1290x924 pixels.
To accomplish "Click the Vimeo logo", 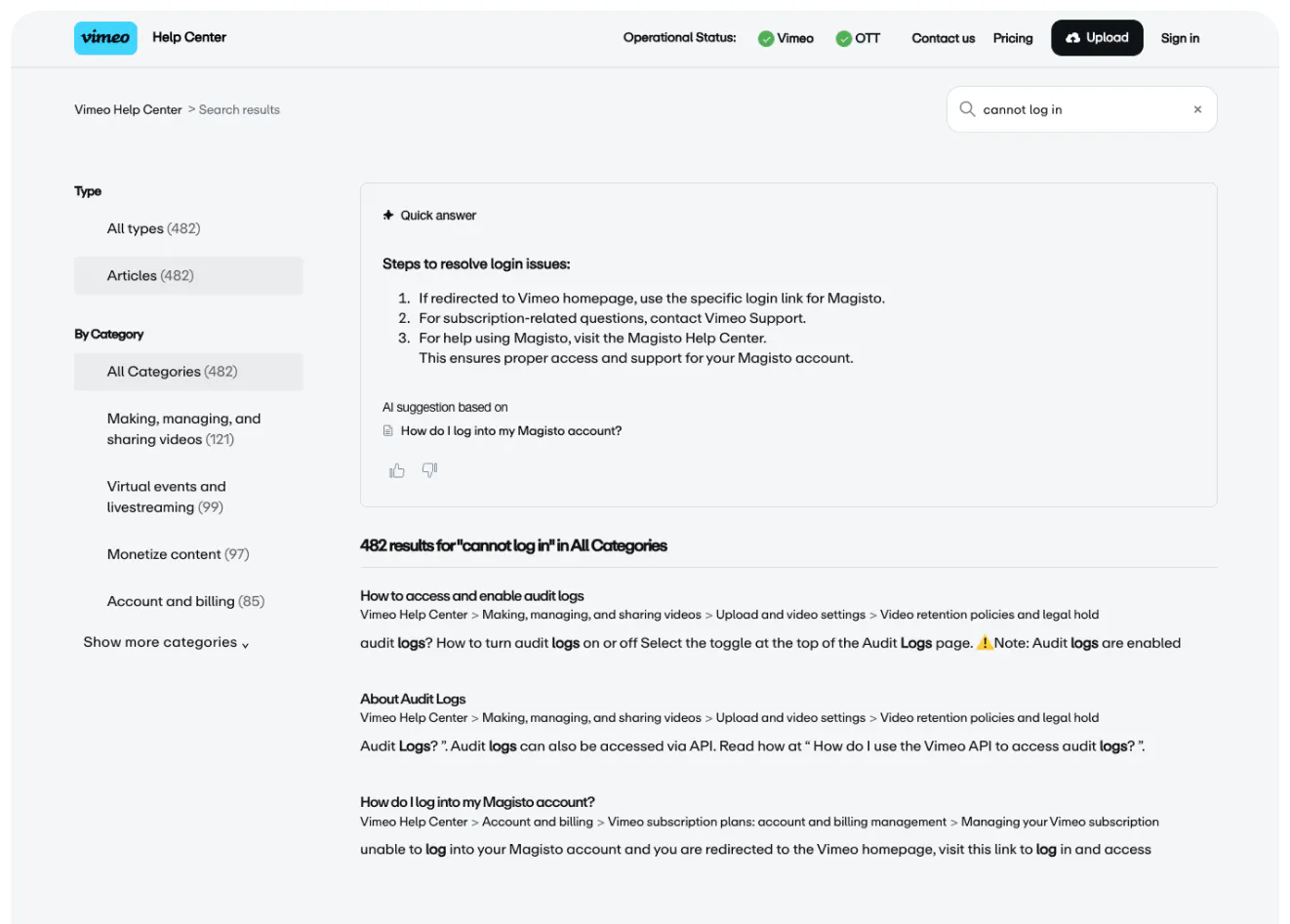I will click(x=105, y=38).
